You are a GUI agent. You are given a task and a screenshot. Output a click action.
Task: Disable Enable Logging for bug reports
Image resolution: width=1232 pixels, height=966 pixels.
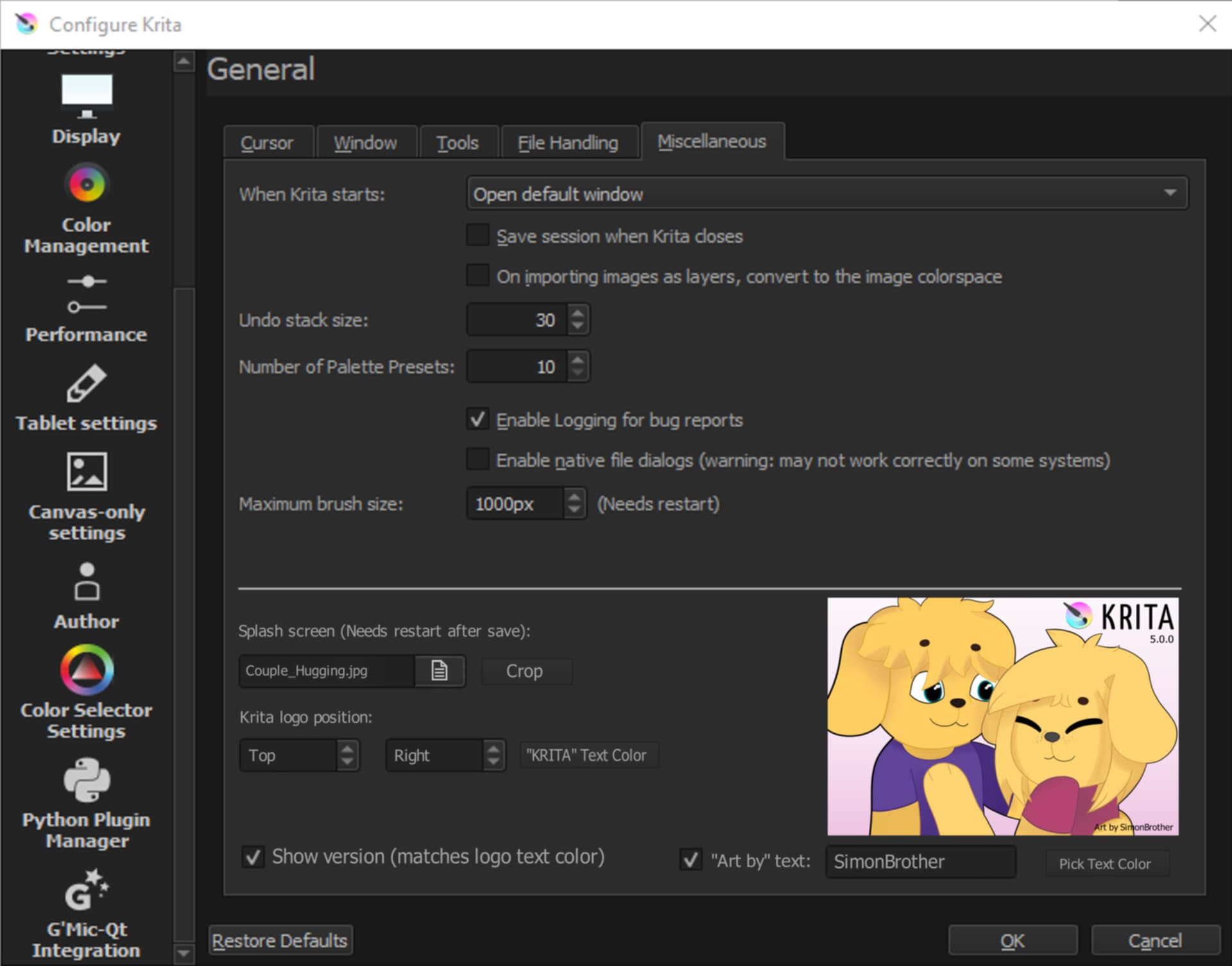pos(477,419)
